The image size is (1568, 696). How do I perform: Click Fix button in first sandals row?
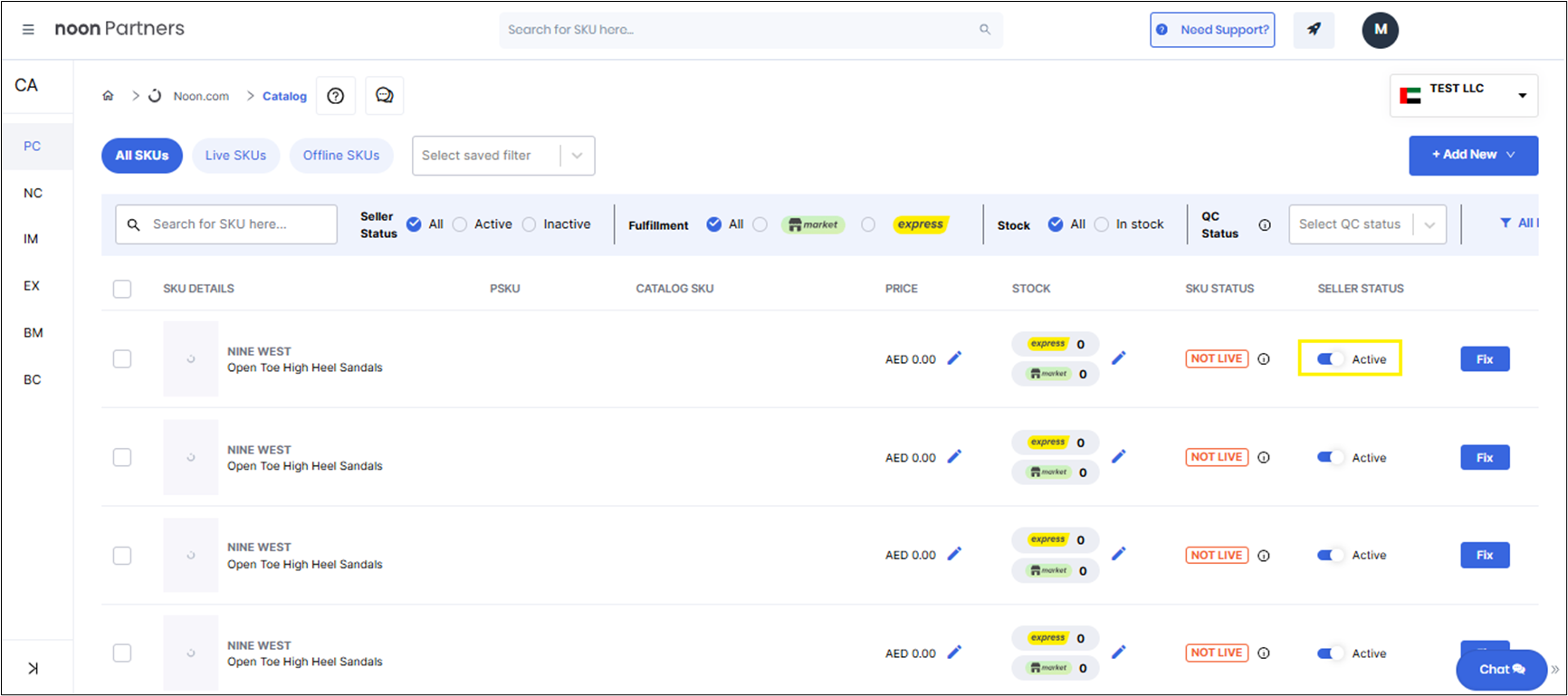tap(1485, 359)
